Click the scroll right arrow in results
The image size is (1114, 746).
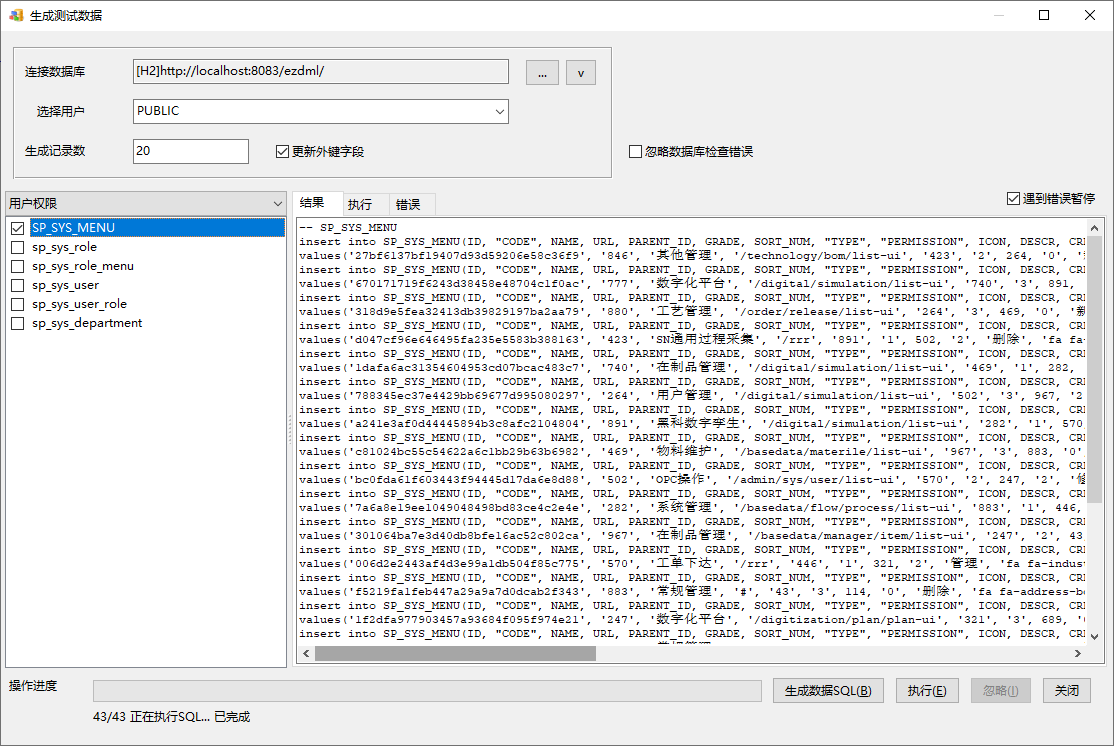[x=1078, y=654]
